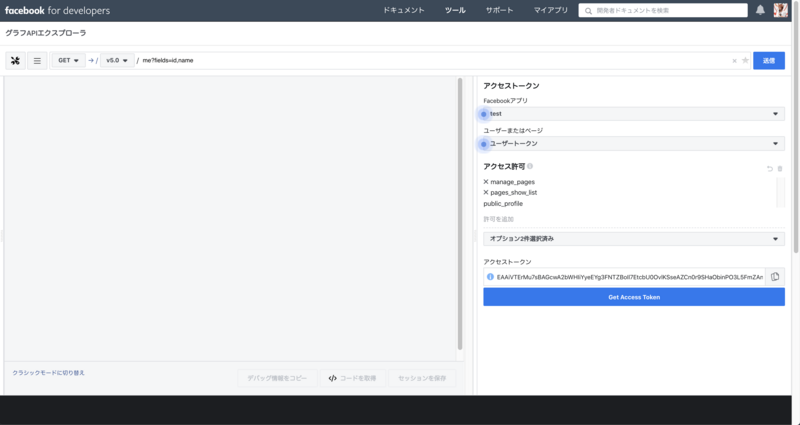
Task: Open the サポート menu
Action: [x=499, y=10]
